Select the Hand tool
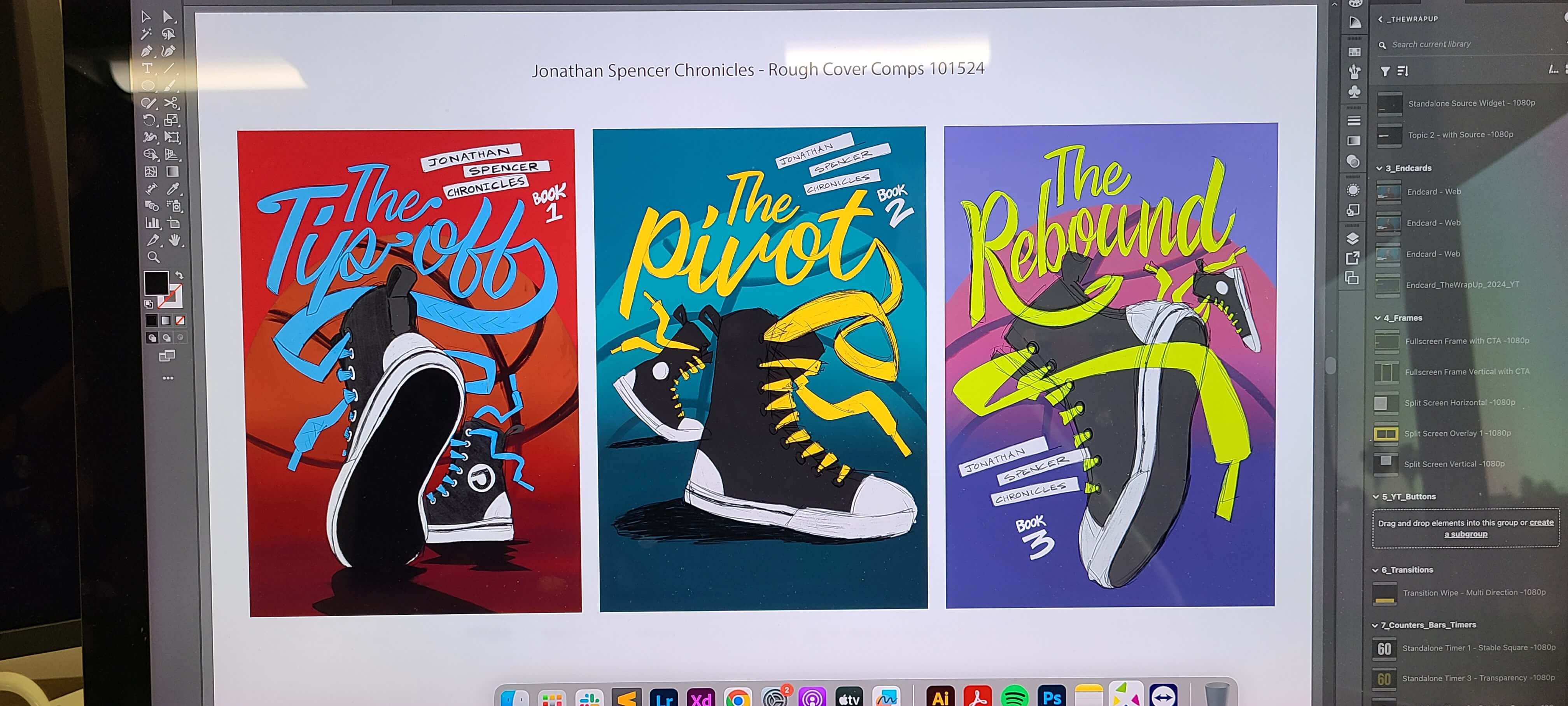1568x706 pixels. coord(175,240)
